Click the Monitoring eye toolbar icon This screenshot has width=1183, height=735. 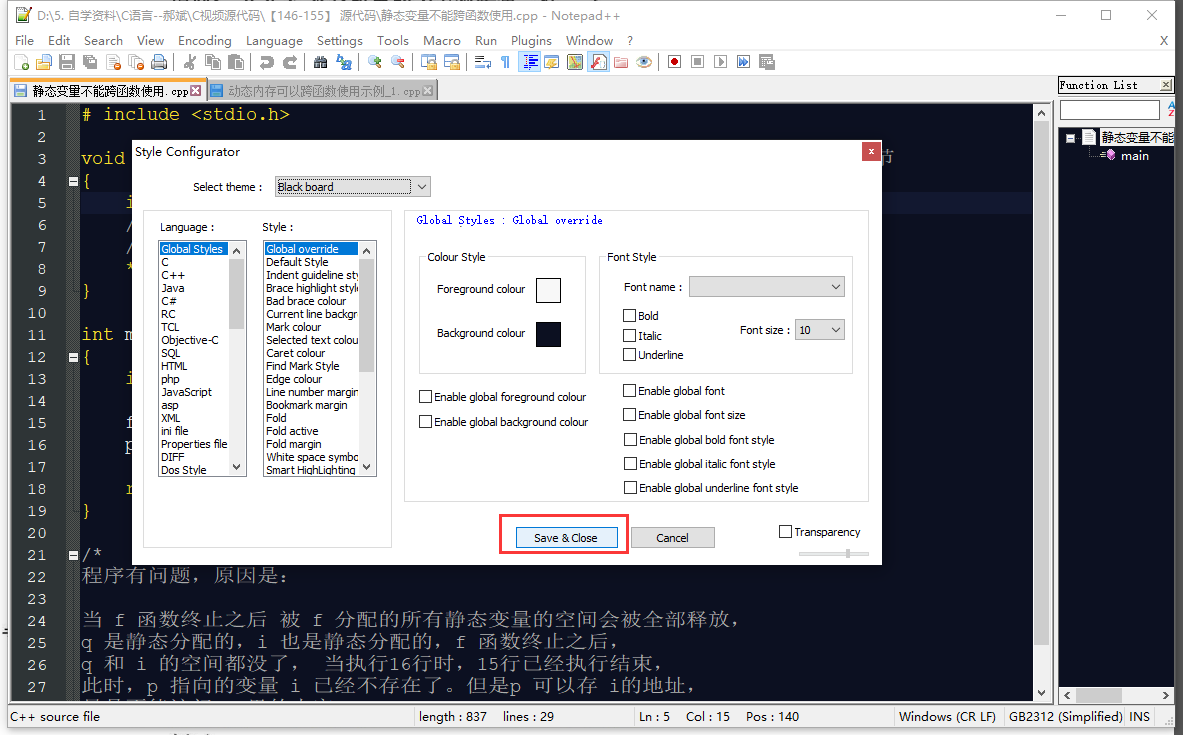pos(644,63)
